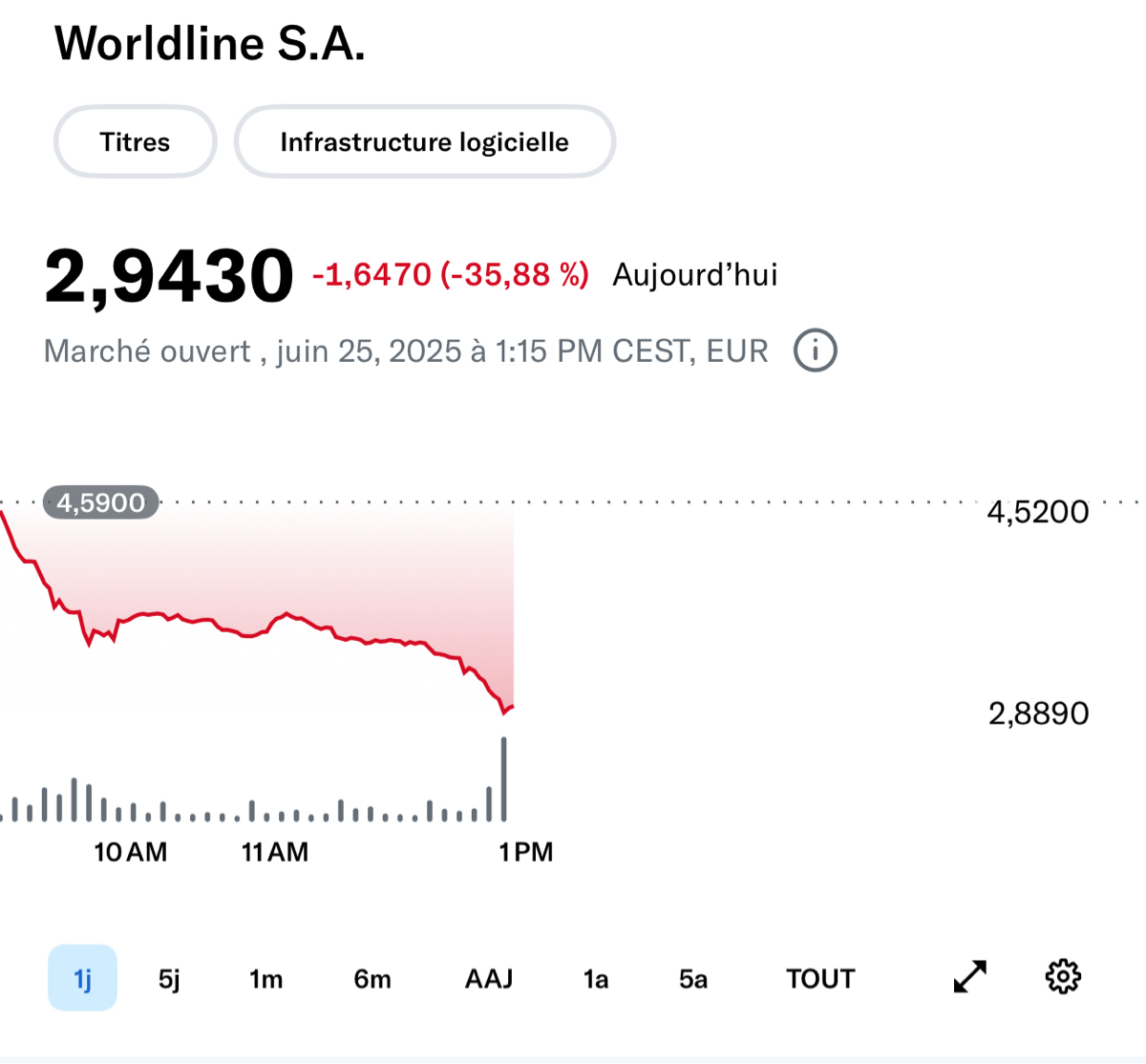
Task: Tap the Titres category pill
Action: pyautogui.click(x=135, y=142)
